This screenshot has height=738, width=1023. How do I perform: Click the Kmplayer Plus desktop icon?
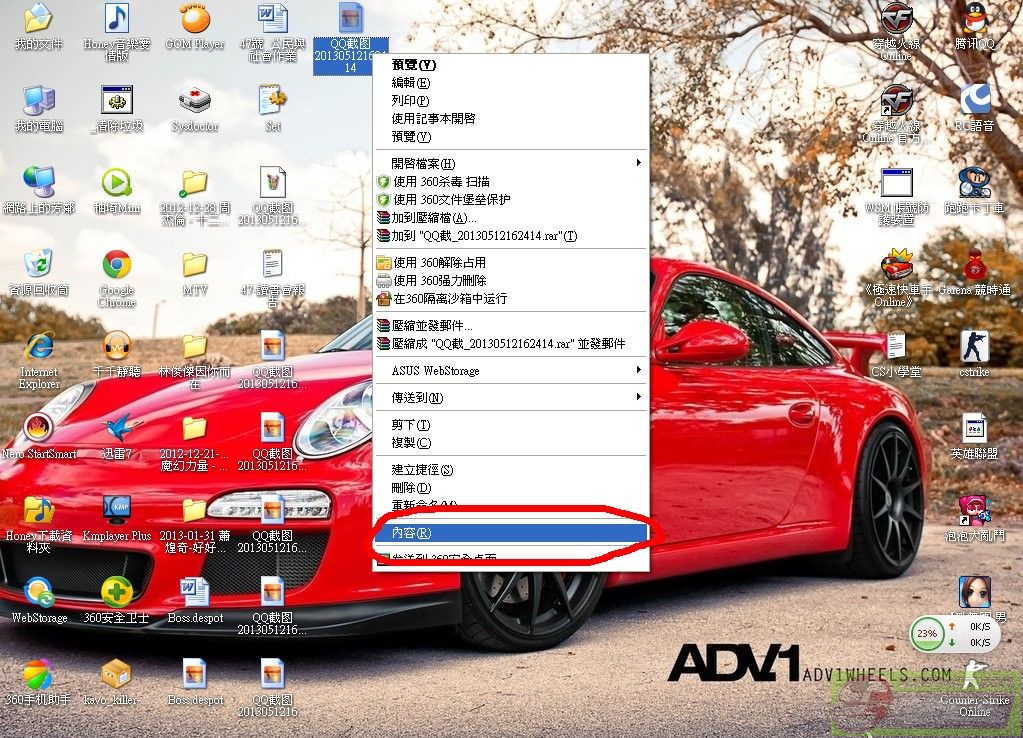(117, 510)
